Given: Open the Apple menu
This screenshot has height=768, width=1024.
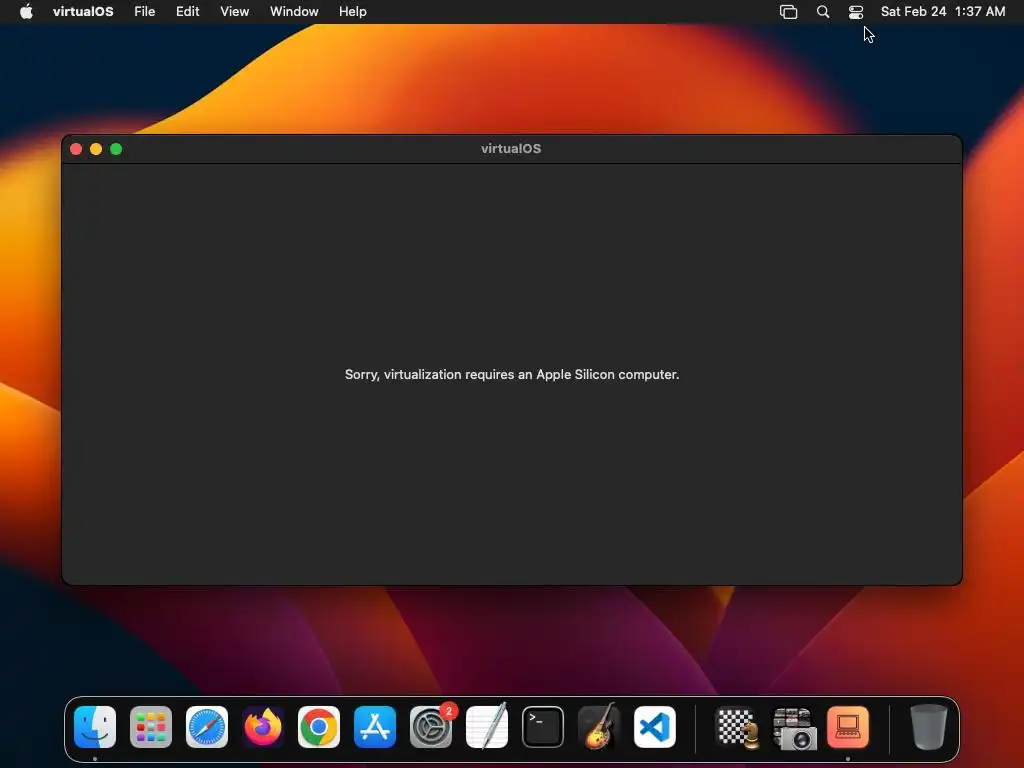Looking at the screenshot, I should [26, 12].
